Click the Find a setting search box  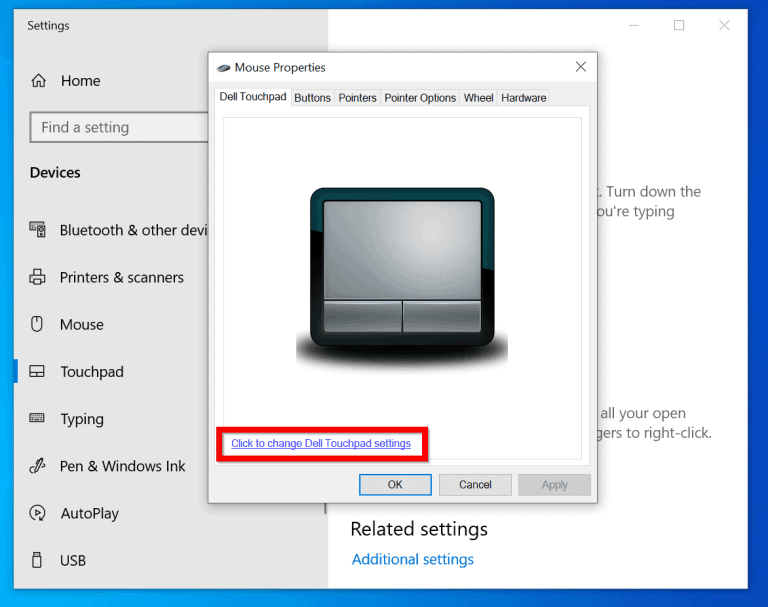119,127
